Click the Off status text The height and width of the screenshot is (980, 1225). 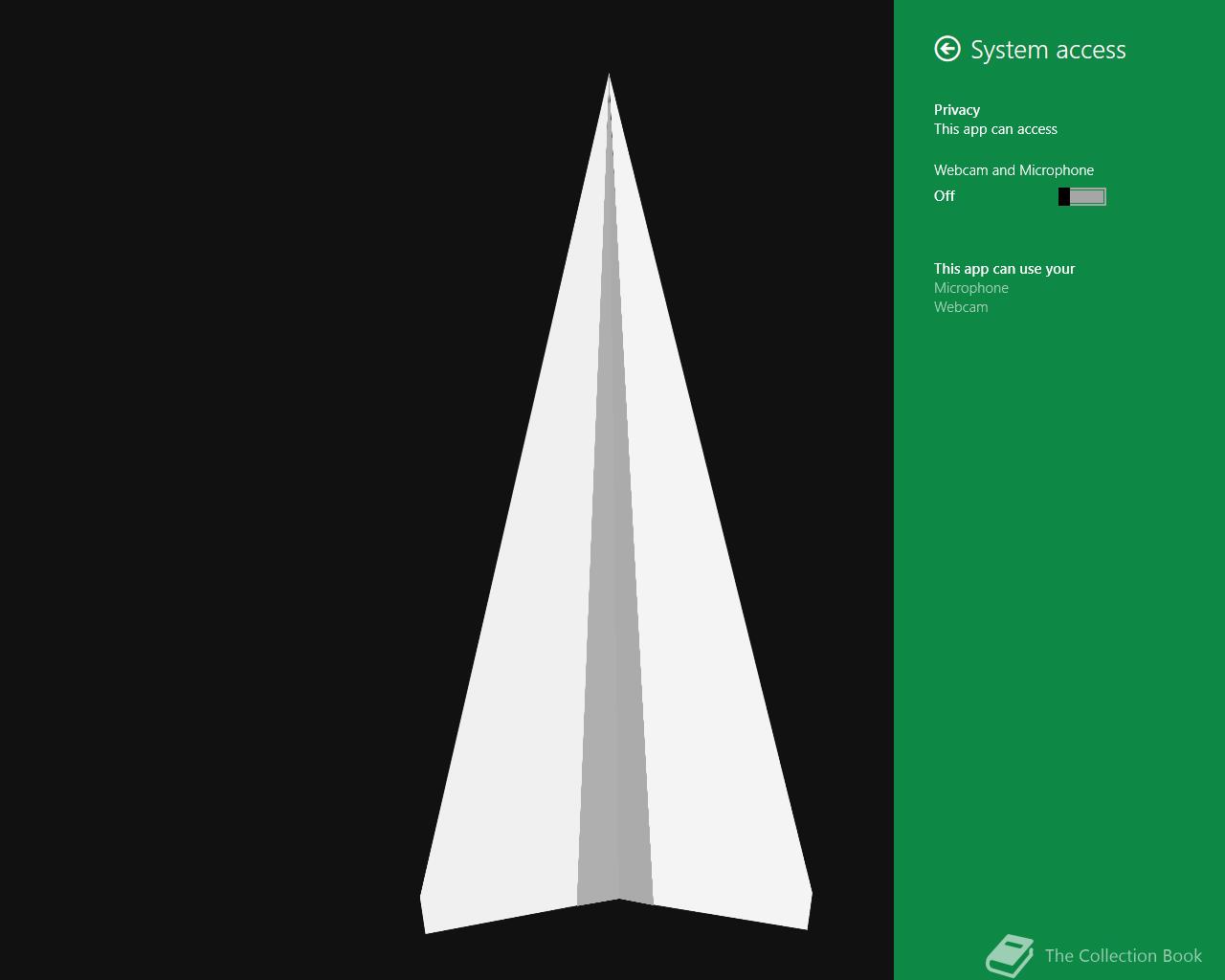coord(945,196)
